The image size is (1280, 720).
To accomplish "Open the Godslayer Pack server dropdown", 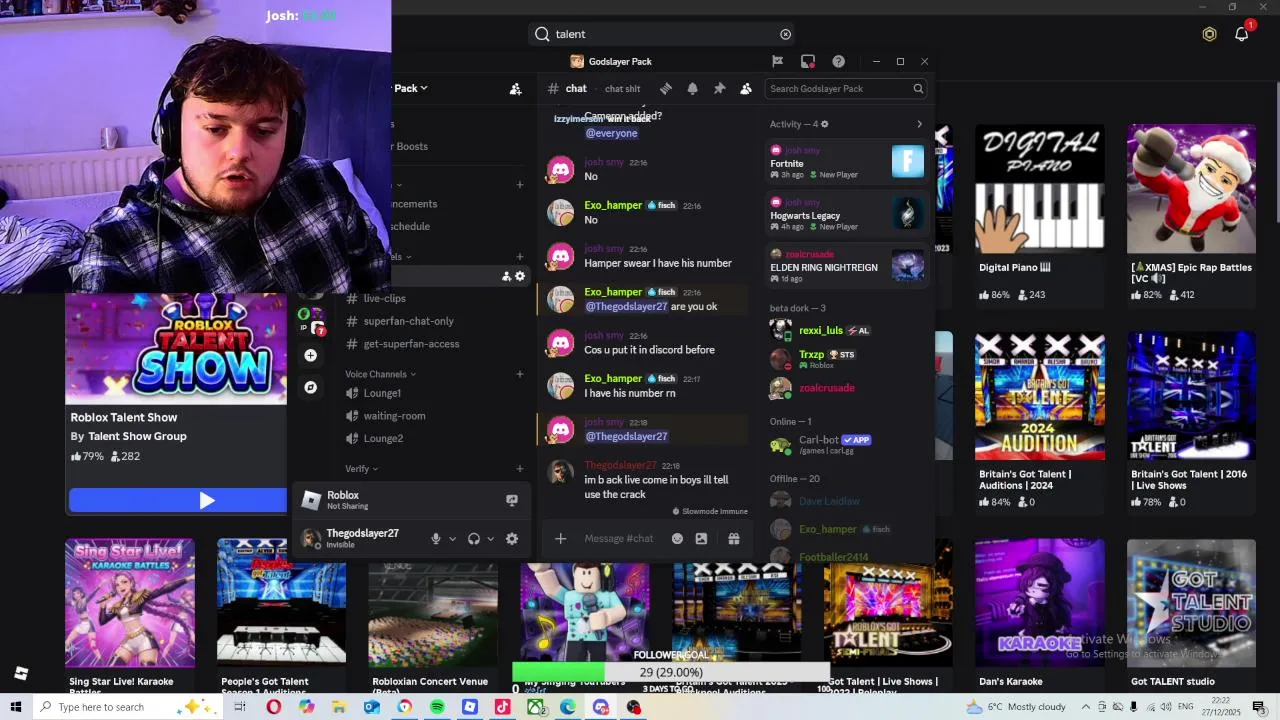I will 411,88.
